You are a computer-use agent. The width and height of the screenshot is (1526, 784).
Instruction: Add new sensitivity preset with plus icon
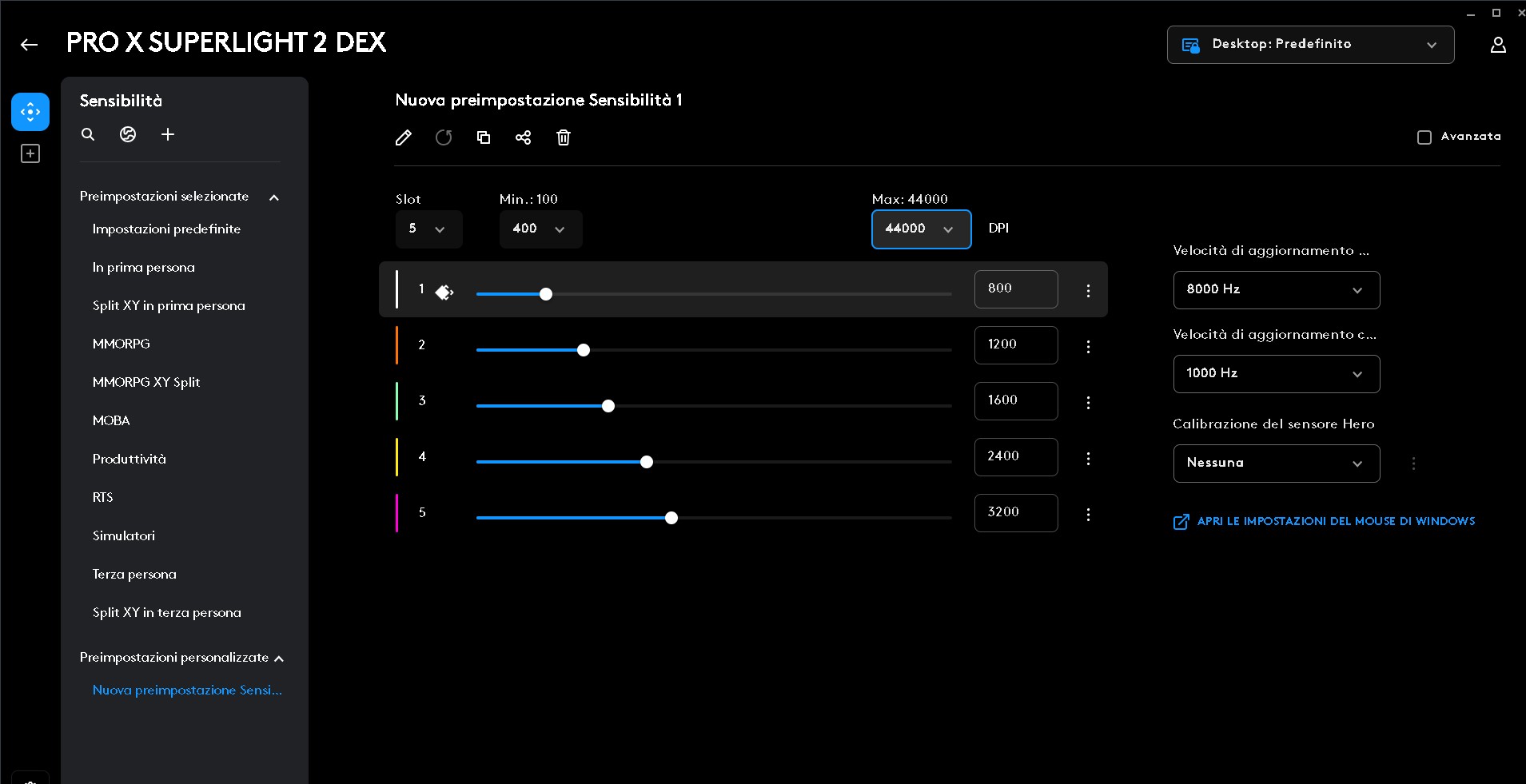pyautogui.click(x=168, y=134)
